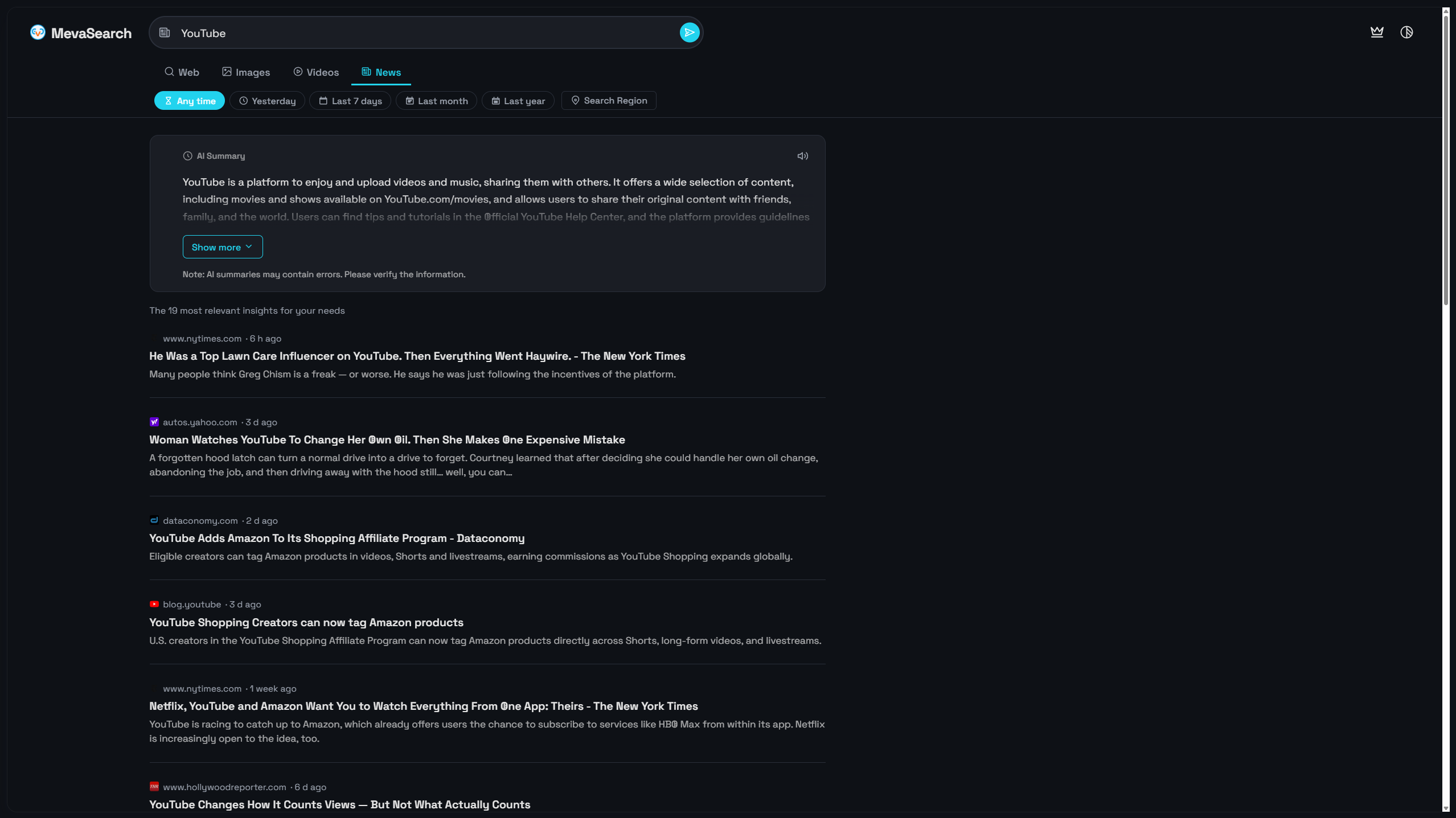1456x818 pixels.
Task: Click the vertical page scrollbar thumb
Action: click(x=1446, y=159)
